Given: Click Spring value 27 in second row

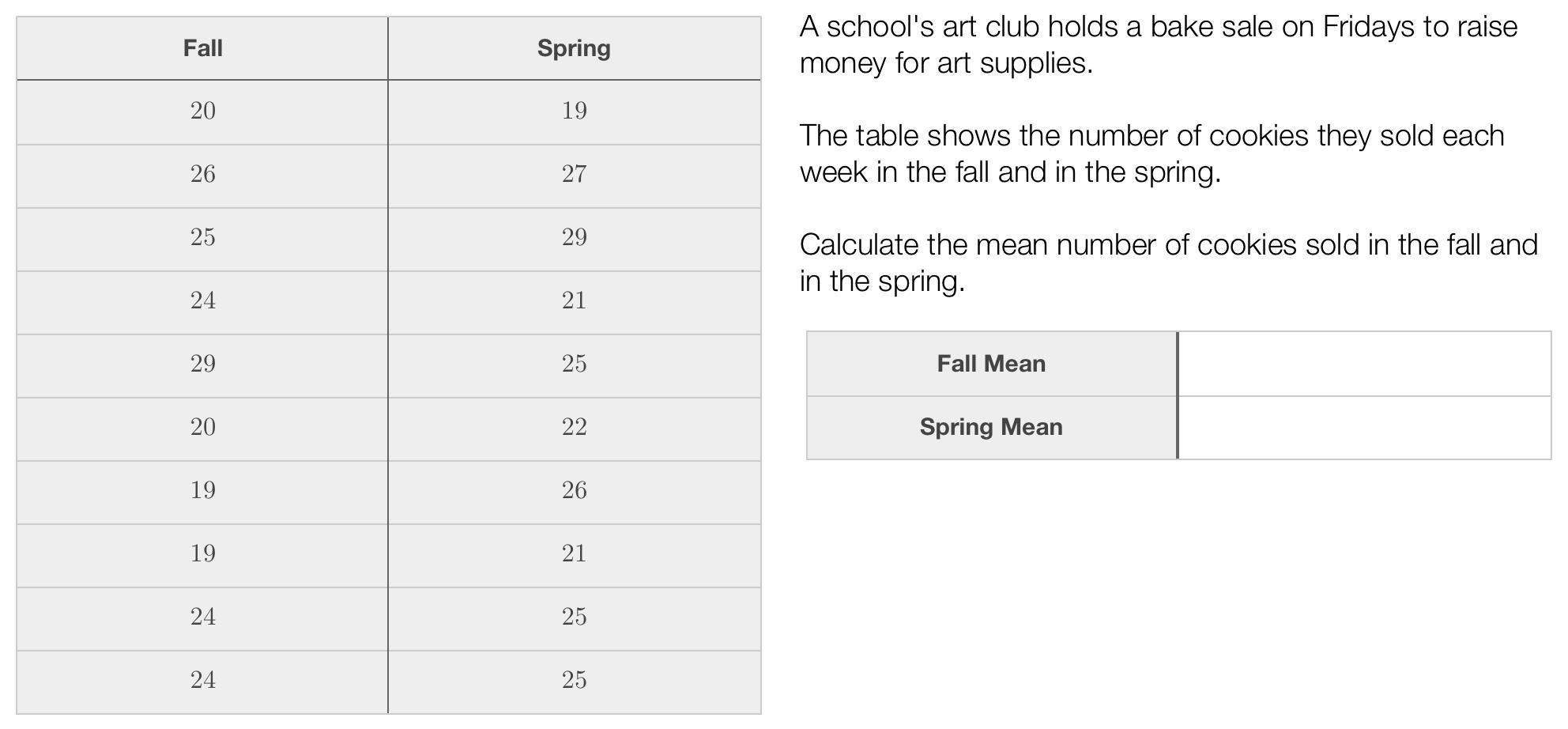Looking at the screenshot, I should coord(575,174).
